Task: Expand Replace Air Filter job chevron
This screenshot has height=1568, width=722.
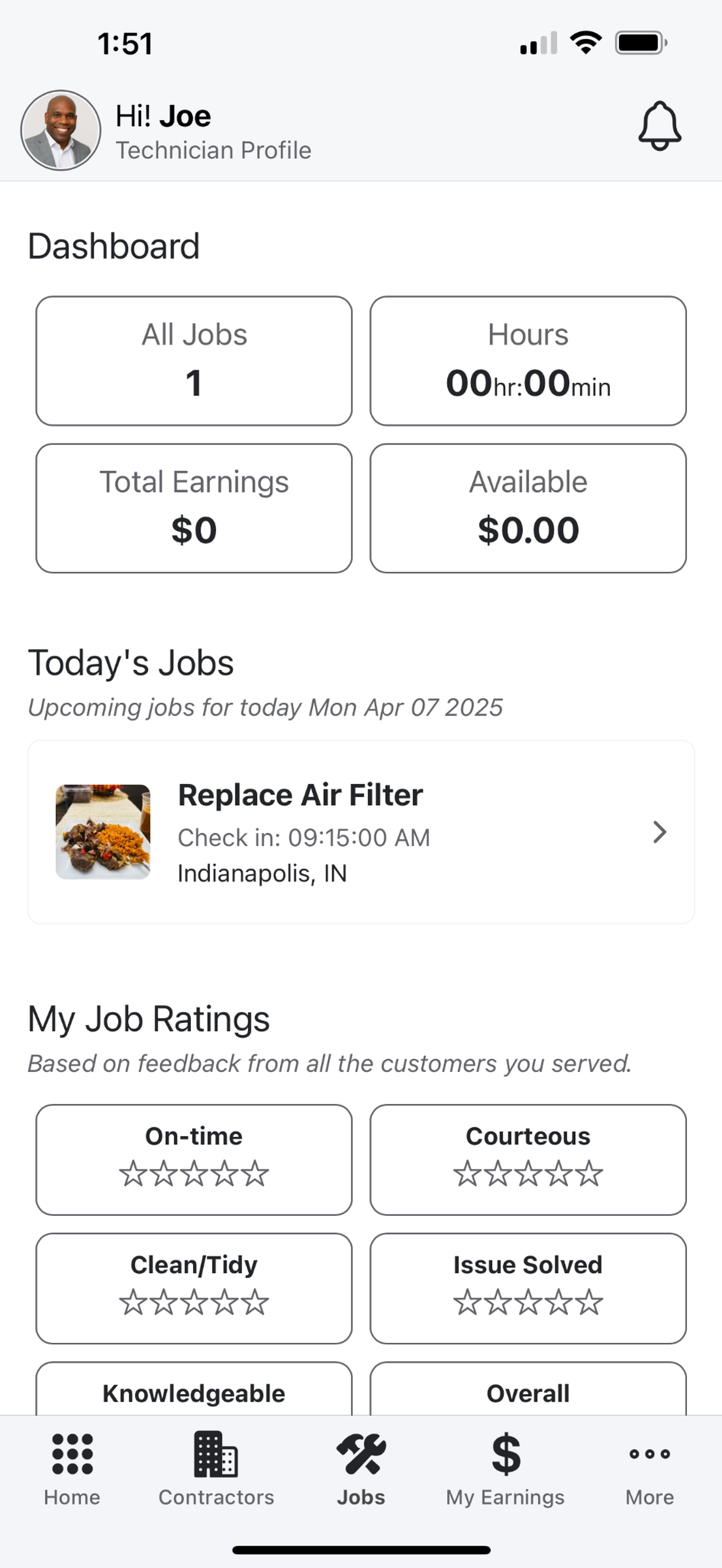Action: coord(659,832)
